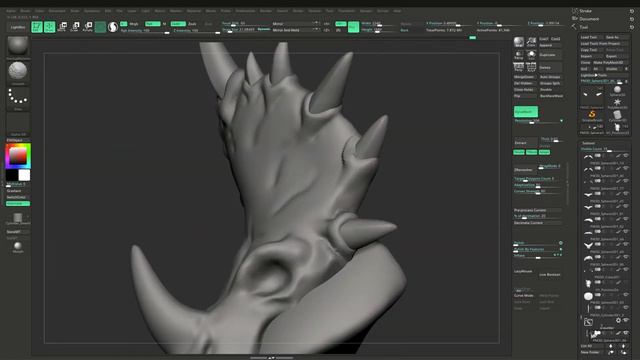Toggle the Rgb channel button

(x=152, y=24)
